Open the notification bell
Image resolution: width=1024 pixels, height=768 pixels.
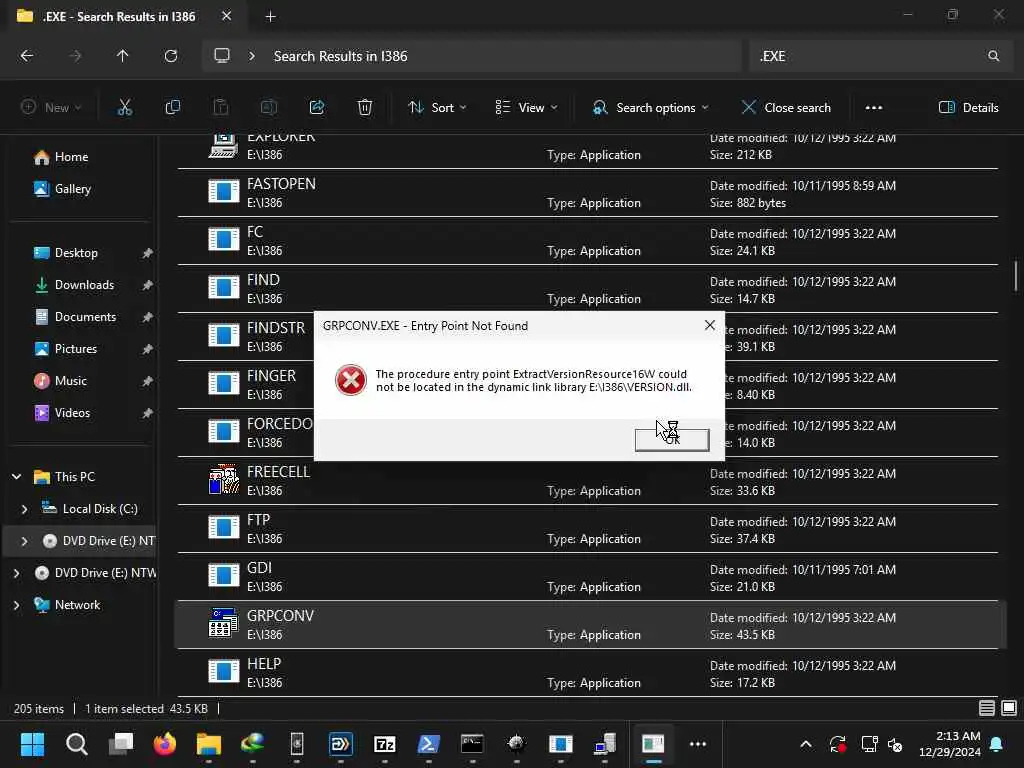pyautogui.click(x=997, y=744)
